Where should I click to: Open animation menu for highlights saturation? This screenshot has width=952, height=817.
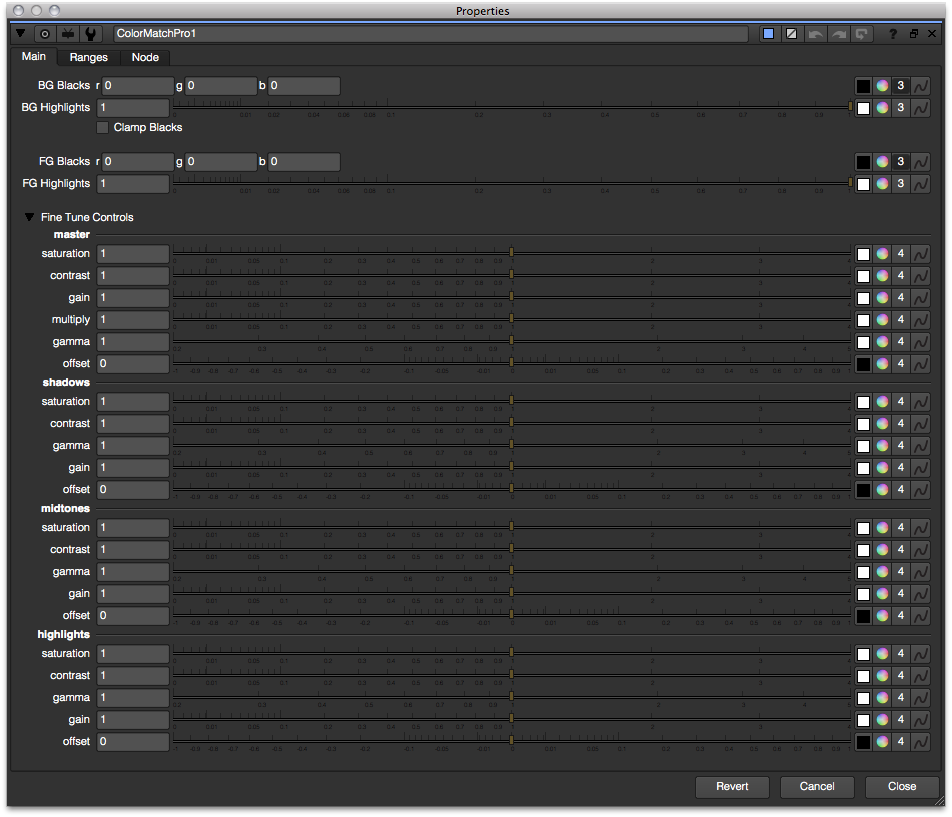921,654
